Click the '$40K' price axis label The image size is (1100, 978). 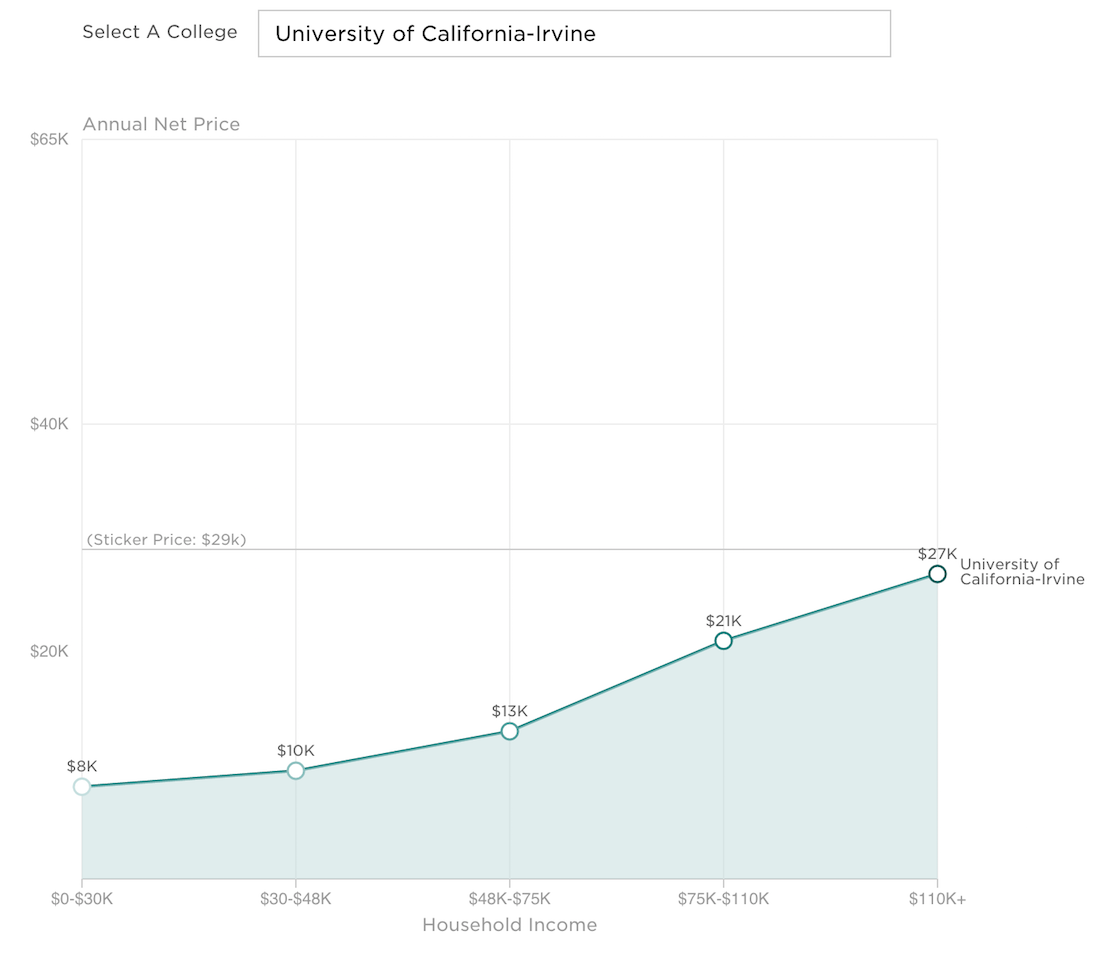(49, 424)
